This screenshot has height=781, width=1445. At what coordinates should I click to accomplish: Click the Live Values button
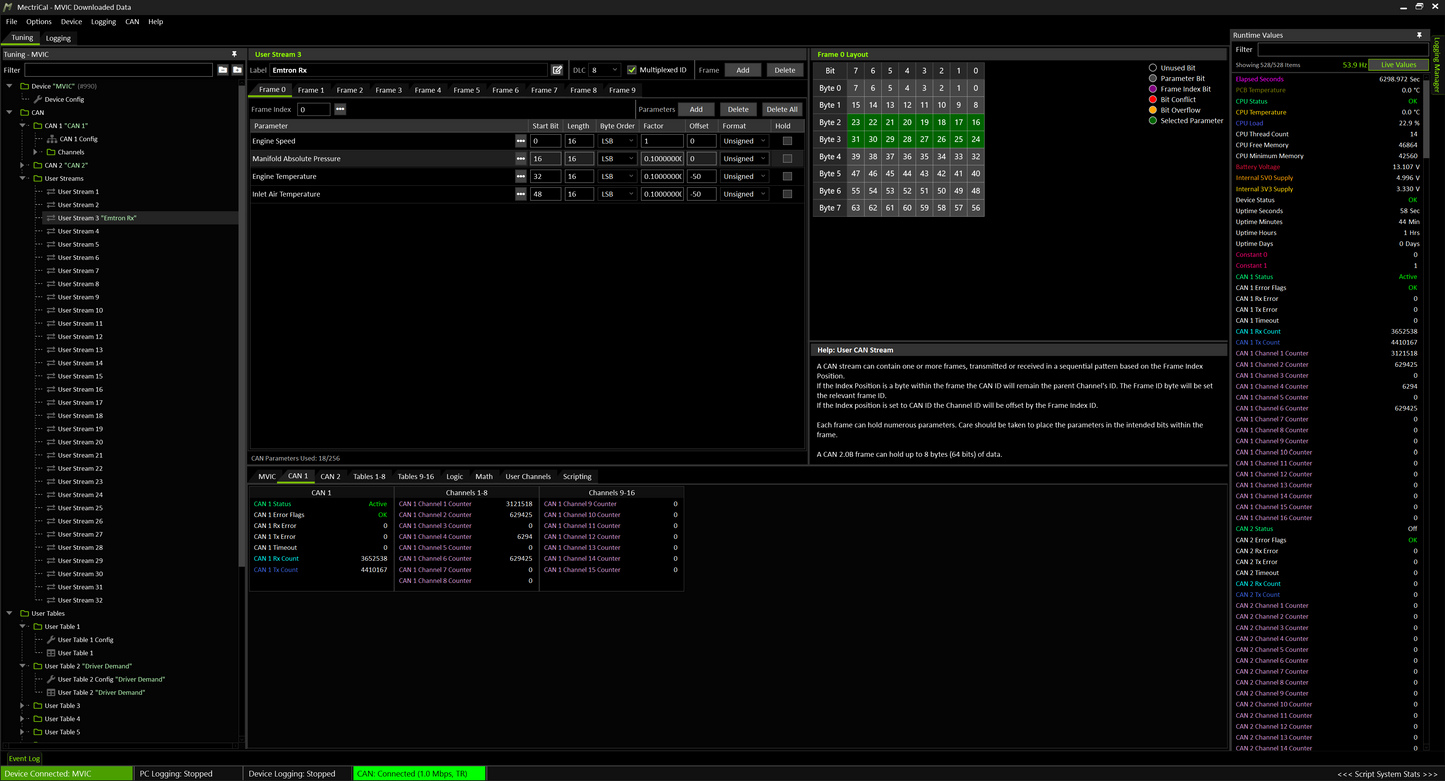tap(1398, 65)
